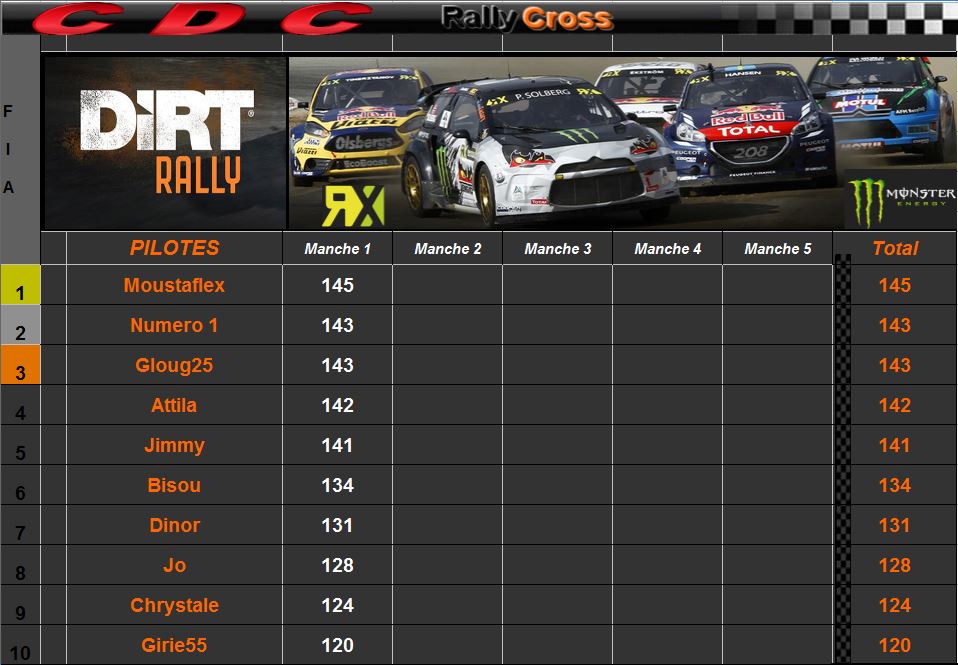Select the Manche 4 column header
Image resolution: width=958 pixels, height=665 pixels.
click(x=667, y=249)
